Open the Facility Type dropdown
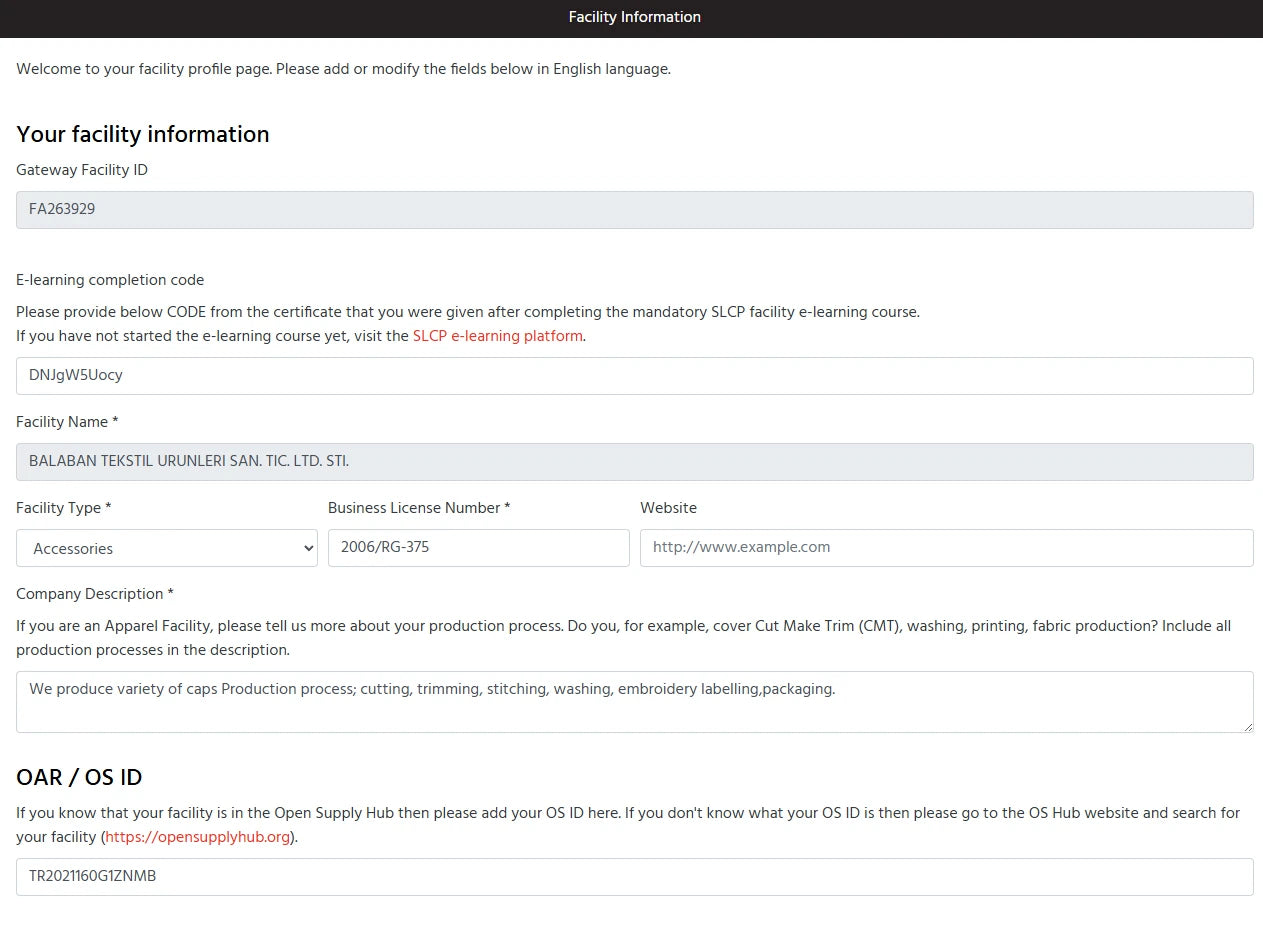Image resolution: width=1263 pixels, height=937 pixels. (166, 548)
